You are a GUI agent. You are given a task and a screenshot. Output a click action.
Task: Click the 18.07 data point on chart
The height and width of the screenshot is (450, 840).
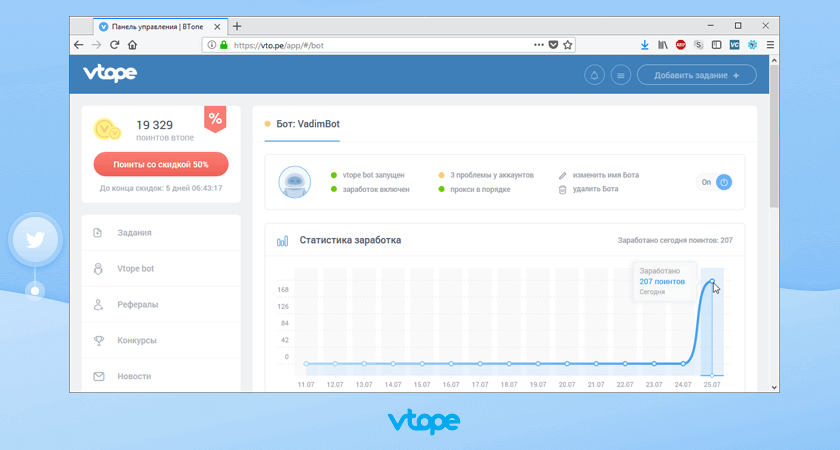509,364
